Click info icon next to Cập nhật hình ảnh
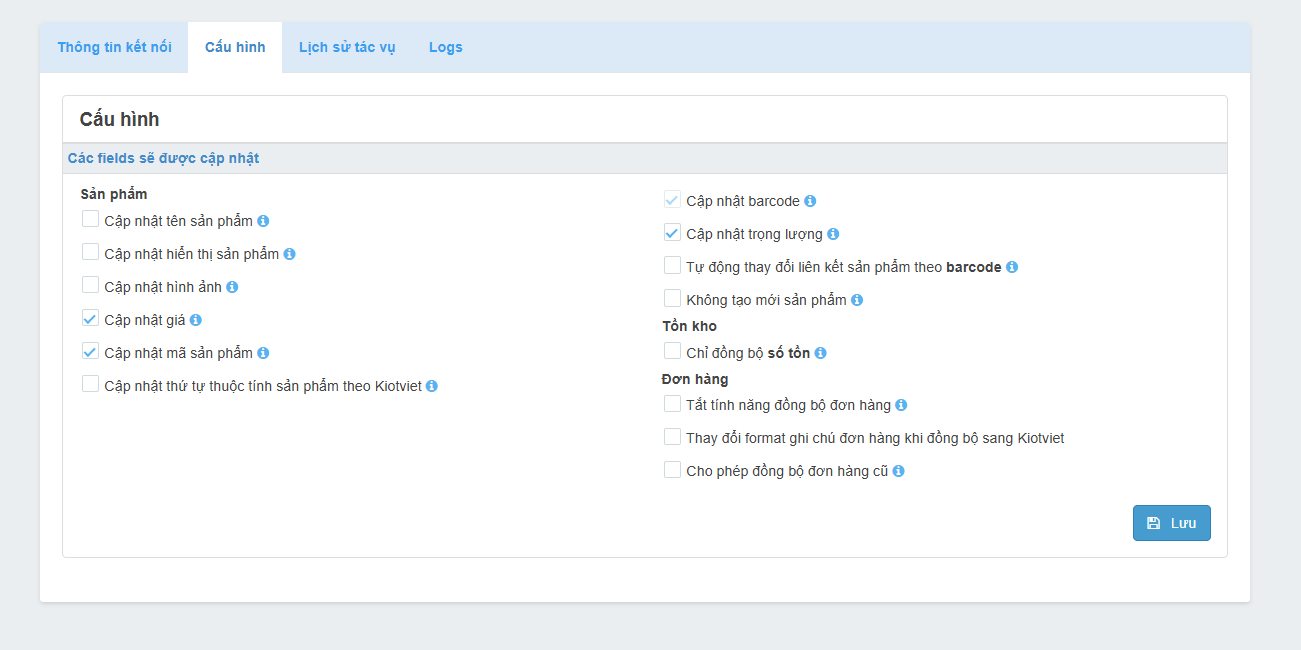This screenshot has height=650, width=1301. [232, 287]
